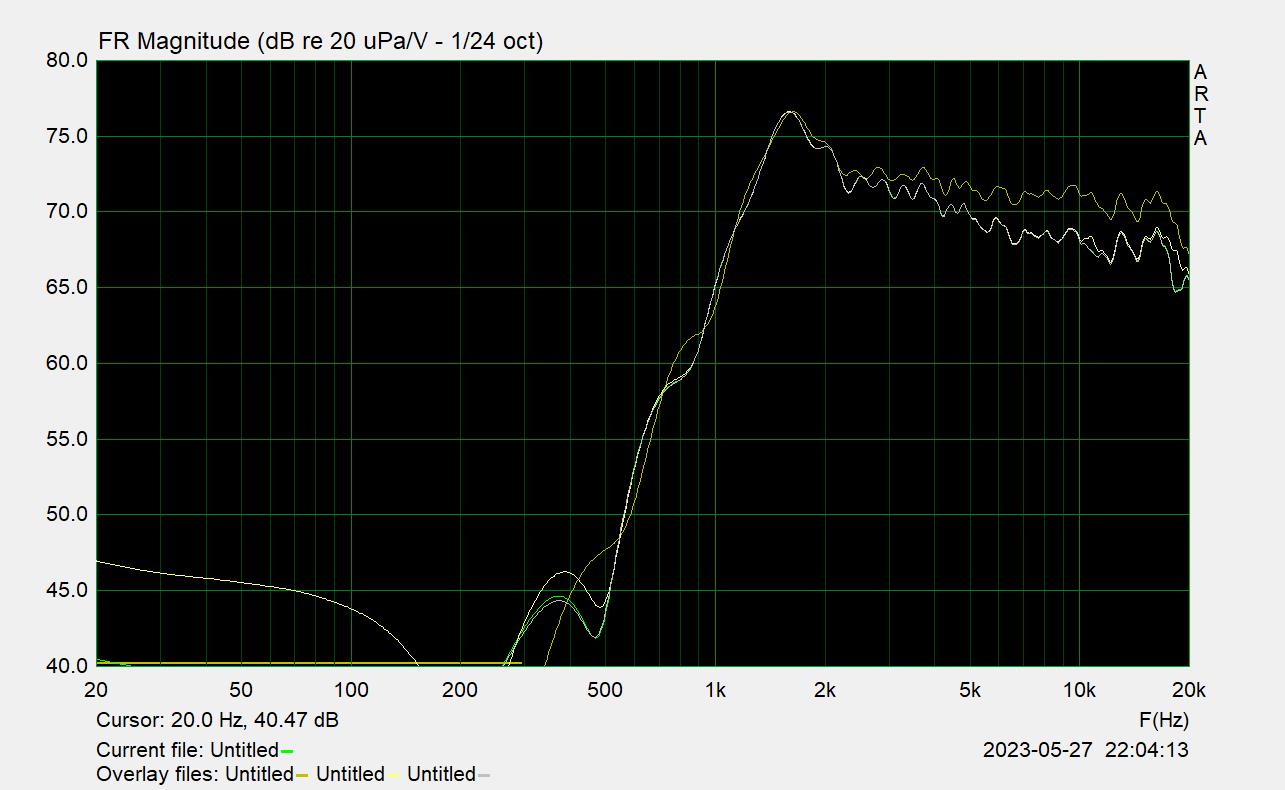Click the 50 Hz frequency axis label
The width and height of the screenshot is (1285, 790).
(x=241, y=690)
